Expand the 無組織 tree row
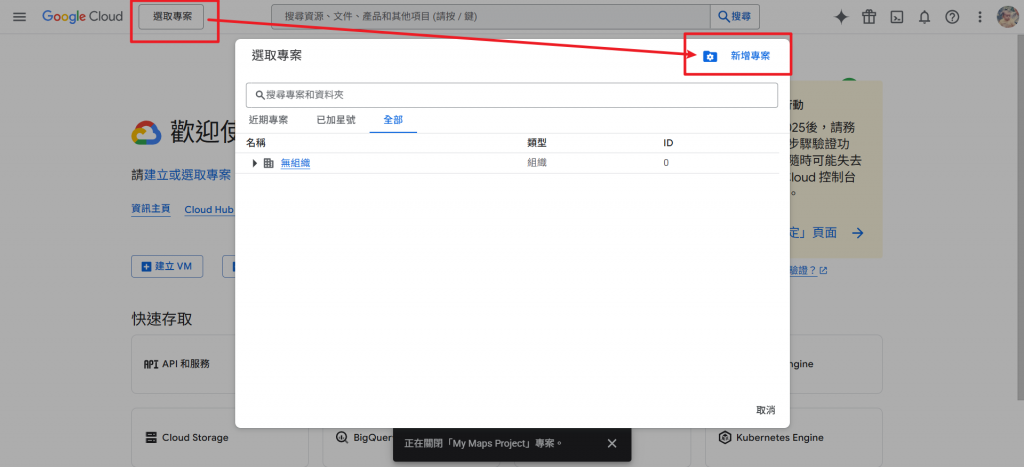This screenshot has width=1024, height=467. 255,163
